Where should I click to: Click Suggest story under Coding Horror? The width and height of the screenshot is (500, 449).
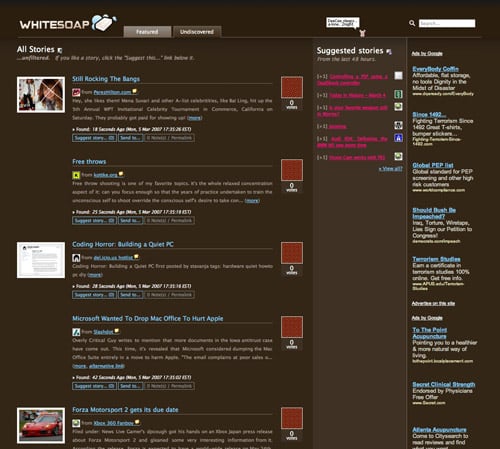click(94, 295)
